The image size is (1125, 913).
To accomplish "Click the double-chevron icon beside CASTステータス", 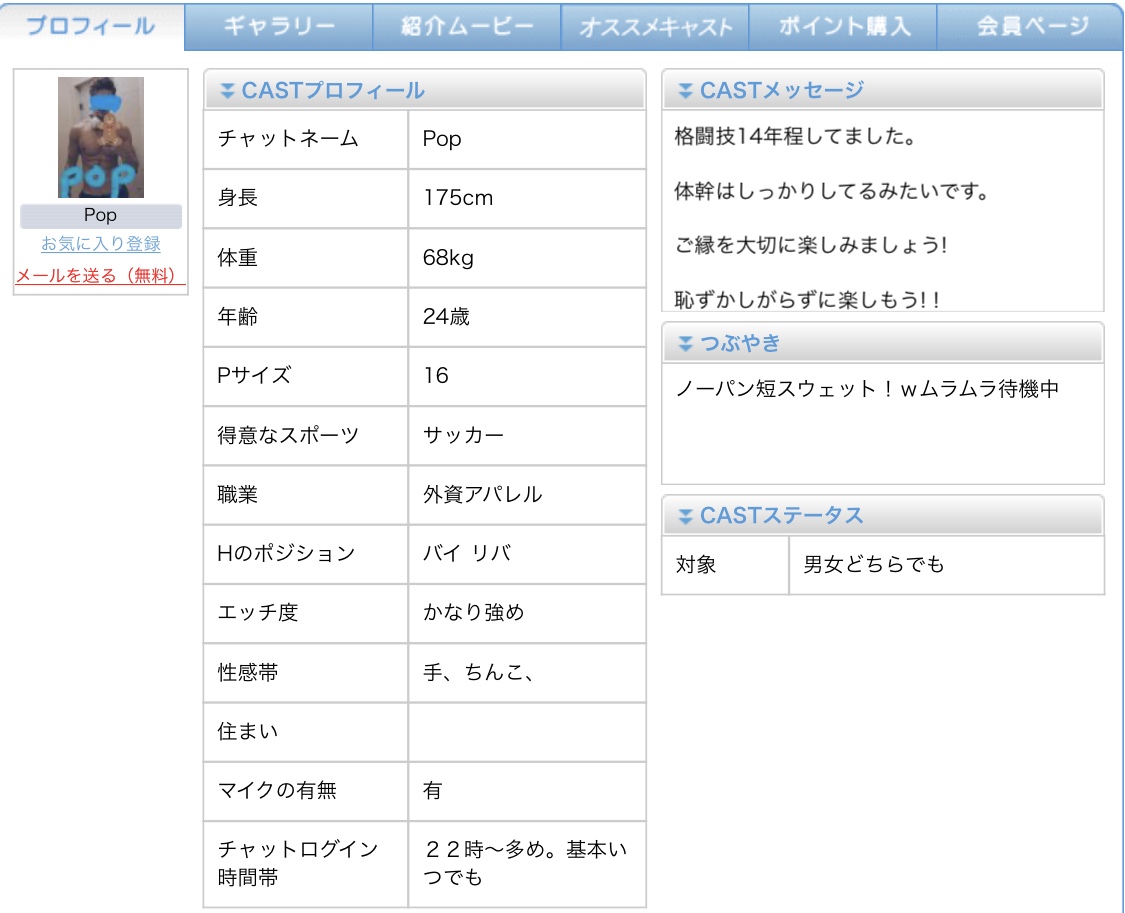I will (685, 516).
